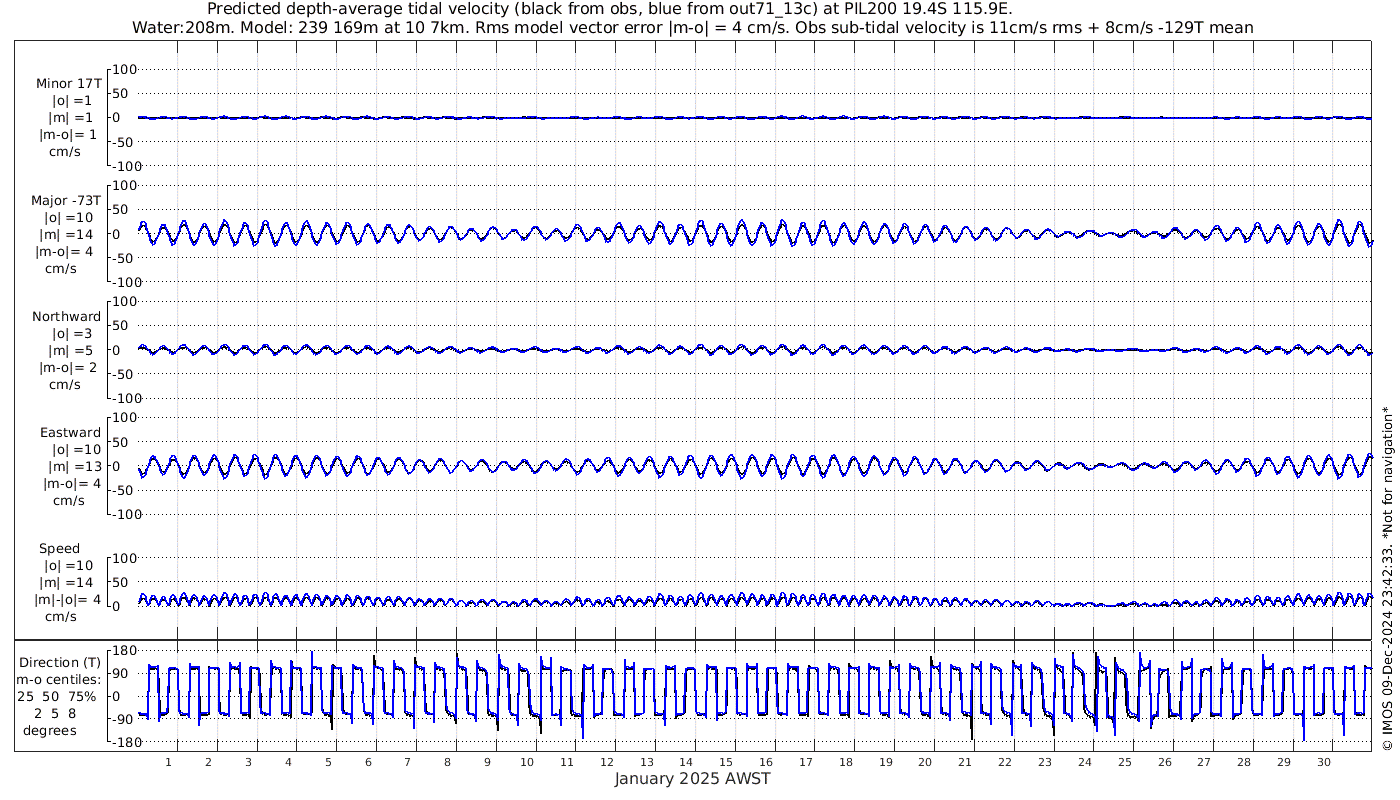Click '|m|-|o|= 4' under the Speed label
1400x800 pixels.
69,600
